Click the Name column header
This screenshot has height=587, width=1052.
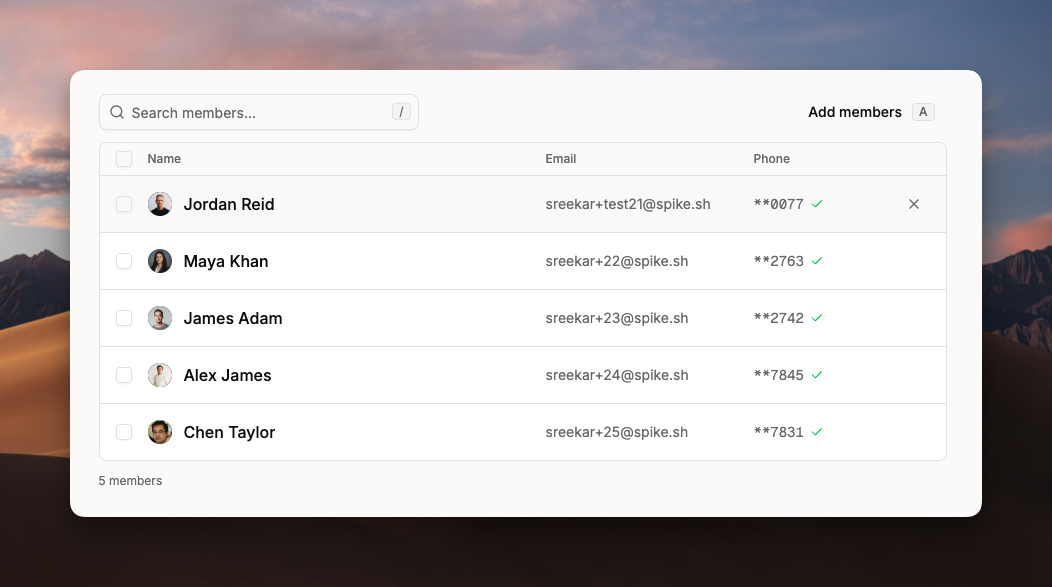pos(164,159)
